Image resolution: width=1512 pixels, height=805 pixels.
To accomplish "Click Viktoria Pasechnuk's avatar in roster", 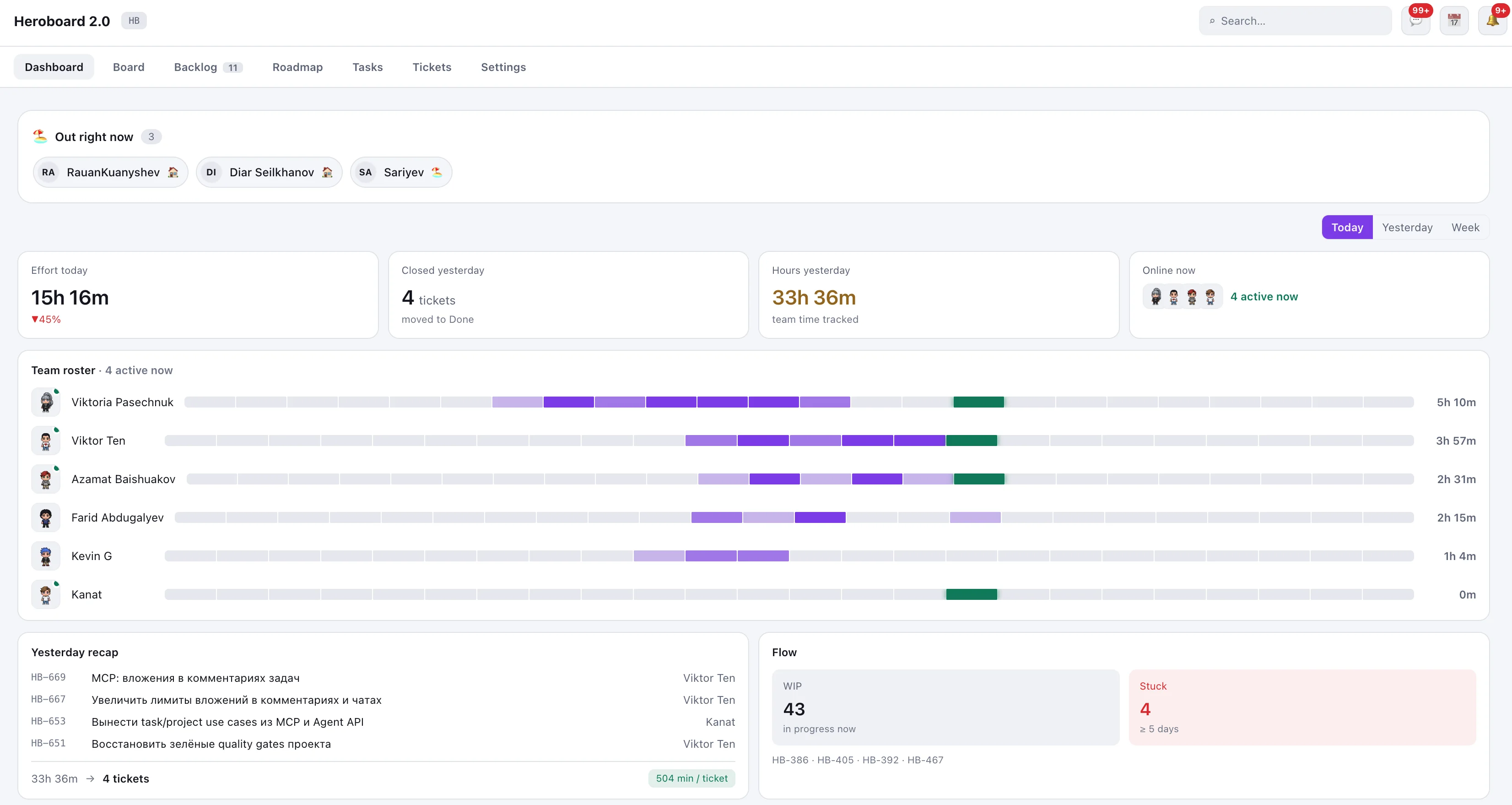I will [x=46, y=402].
